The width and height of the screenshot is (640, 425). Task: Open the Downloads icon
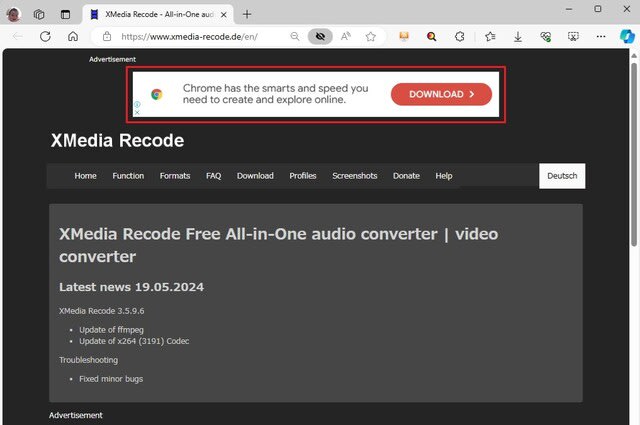(x=518, y=37)
